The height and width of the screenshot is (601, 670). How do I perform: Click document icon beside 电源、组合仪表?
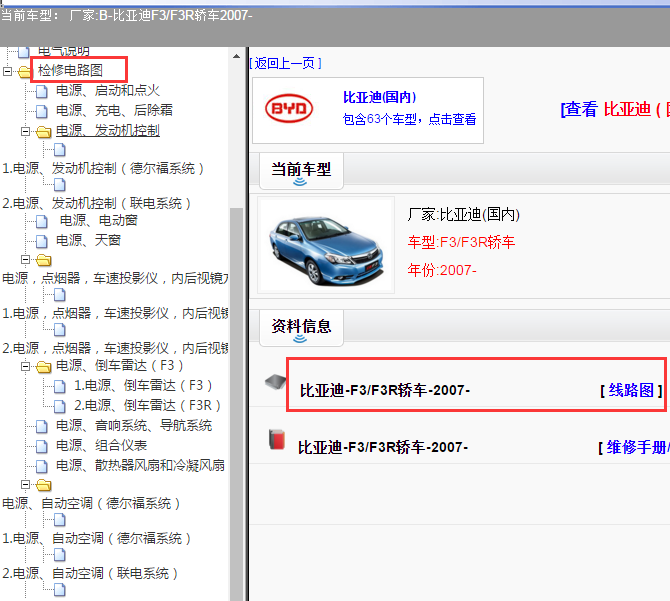tap(41, 446)
